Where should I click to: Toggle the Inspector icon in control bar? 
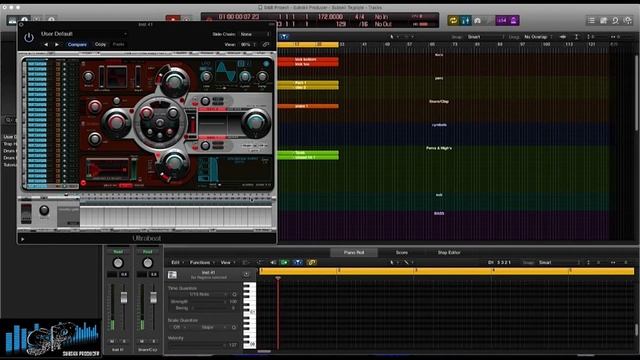[x=24, y=20]
